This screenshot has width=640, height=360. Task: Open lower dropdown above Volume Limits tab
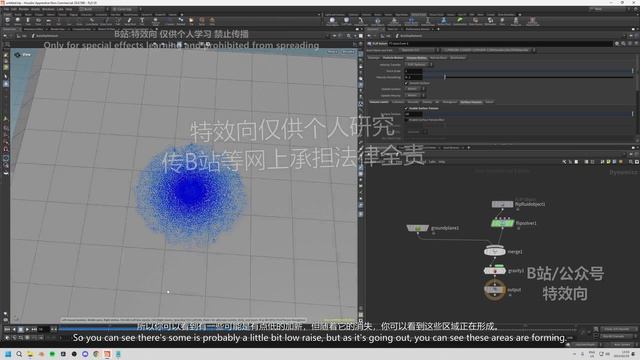coord(415,96)
